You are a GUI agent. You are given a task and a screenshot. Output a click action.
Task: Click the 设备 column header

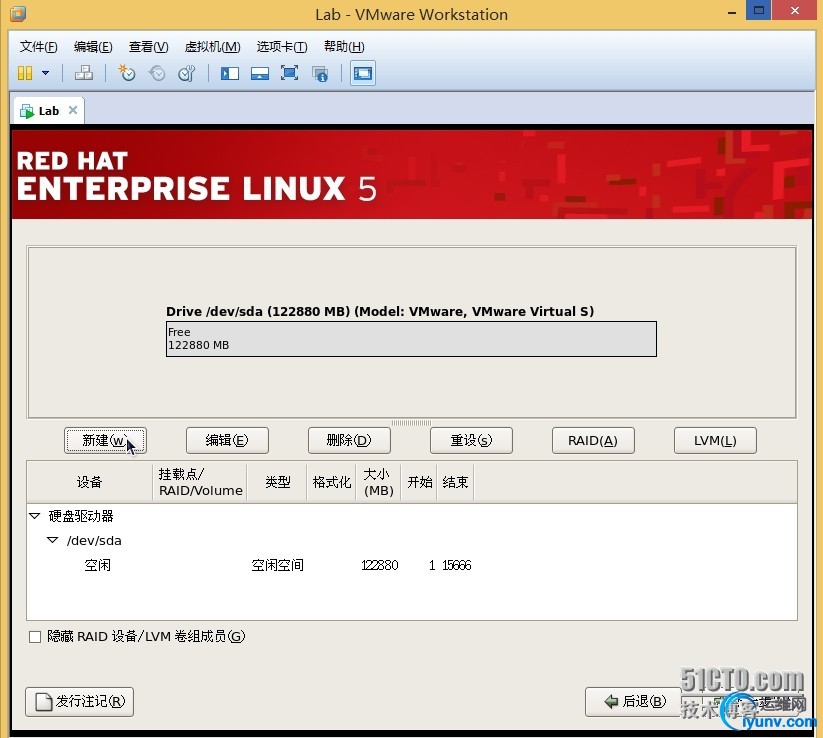89,482
